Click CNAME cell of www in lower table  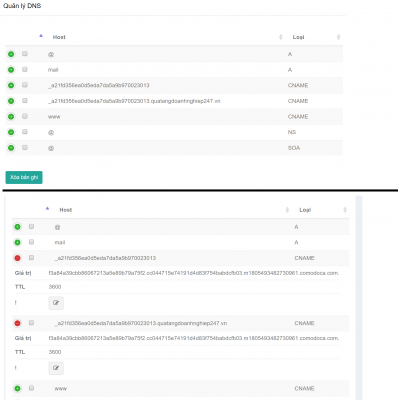tap(304, 388)
